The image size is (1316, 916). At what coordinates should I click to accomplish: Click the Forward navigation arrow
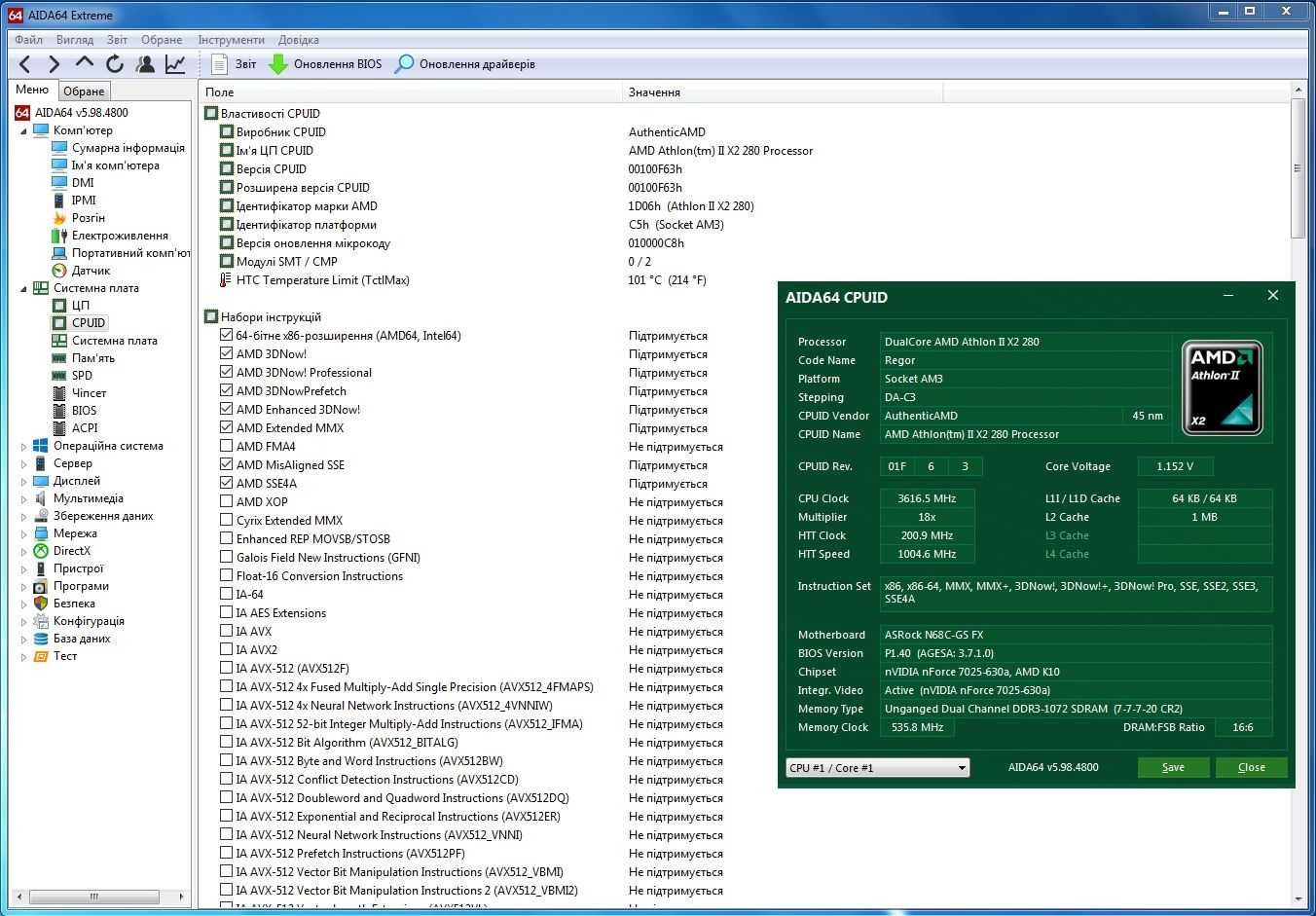[55, 64]
